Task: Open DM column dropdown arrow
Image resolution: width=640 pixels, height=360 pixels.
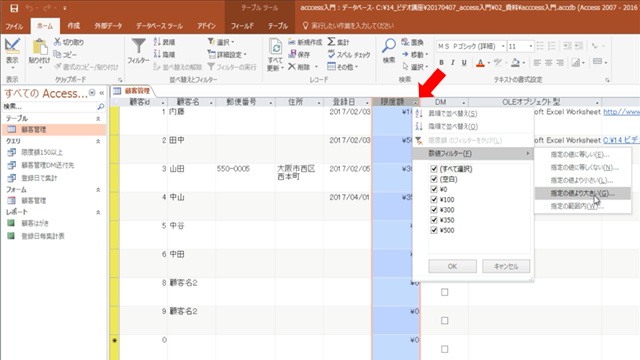Action: (x=464, y=102)
